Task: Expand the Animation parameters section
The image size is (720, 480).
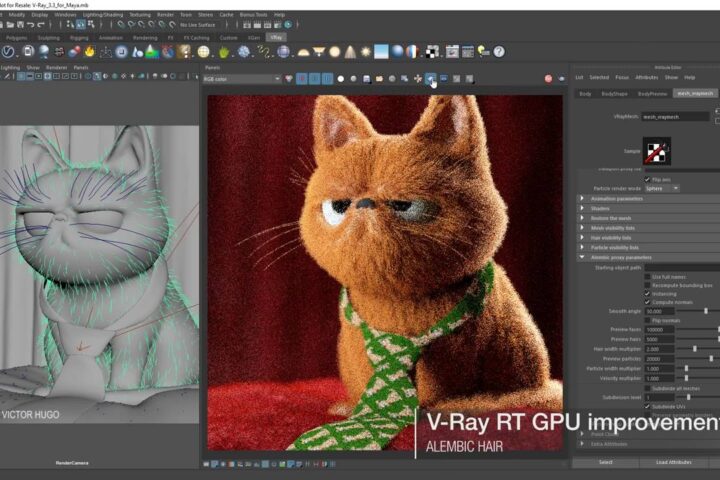Action: (x=582, y=198)
